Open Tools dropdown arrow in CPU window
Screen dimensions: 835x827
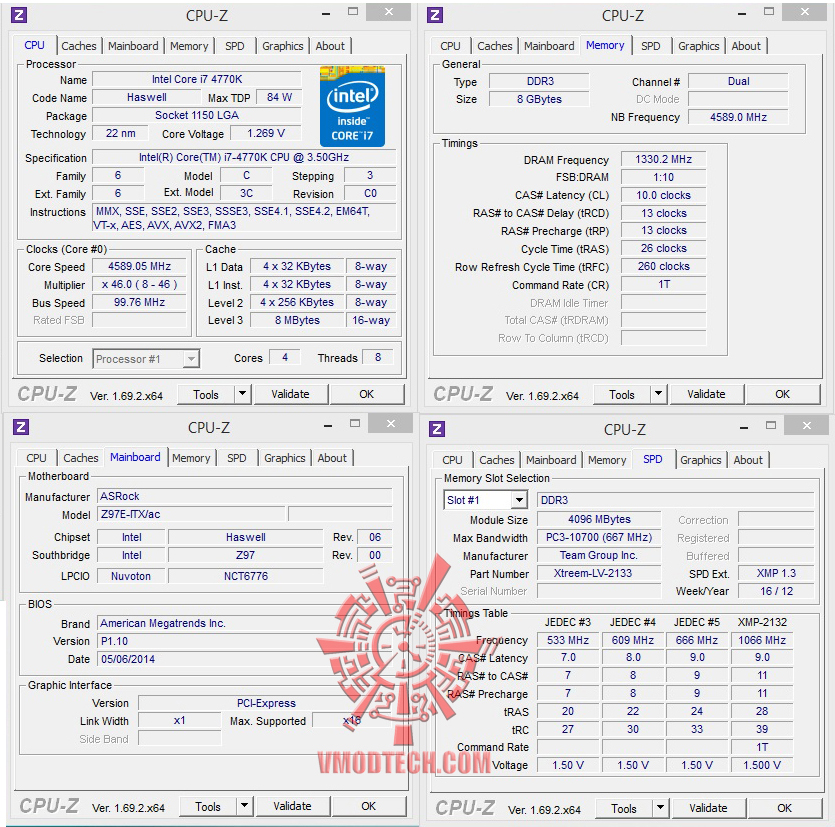242,394
